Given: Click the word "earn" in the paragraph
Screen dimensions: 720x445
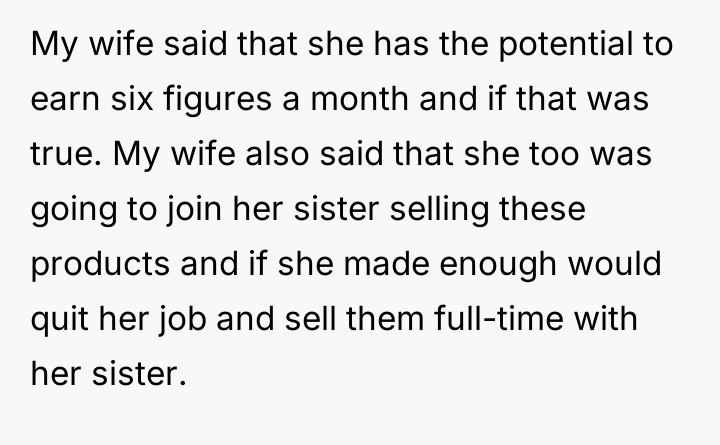Looking at the screenshot, I should coord(59,102).
